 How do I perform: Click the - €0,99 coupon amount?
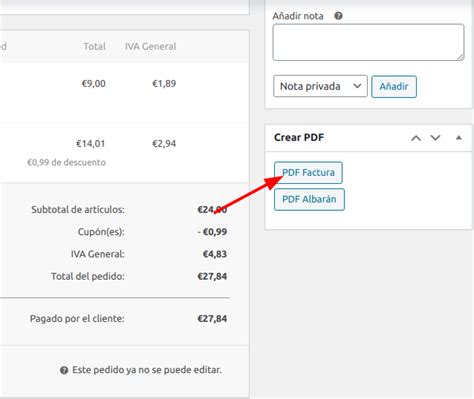coord(212,232)
